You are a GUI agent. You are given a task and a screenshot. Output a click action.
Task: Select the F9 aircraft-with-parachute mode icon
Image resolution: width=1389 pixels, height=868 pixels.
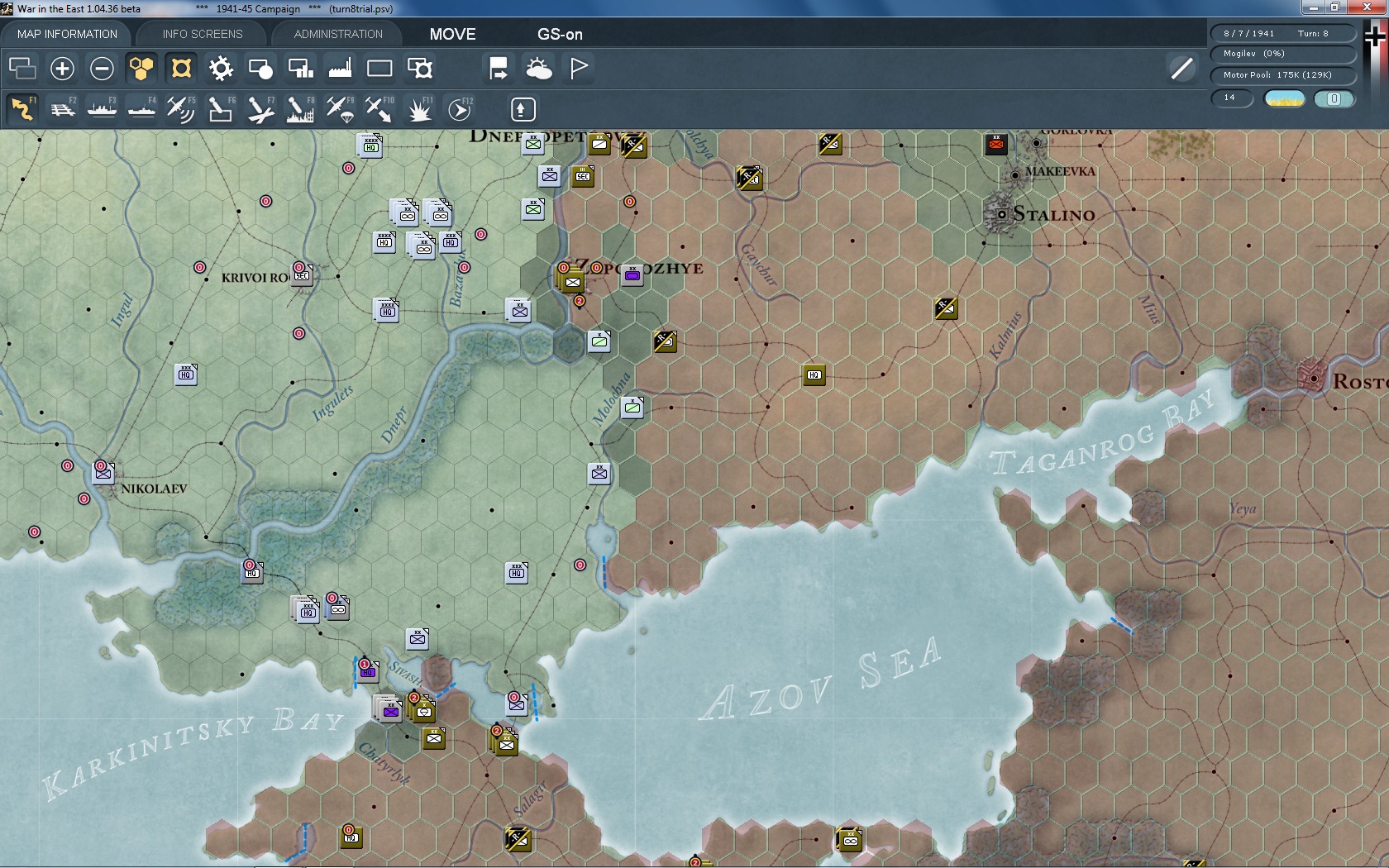coord(340,109)
